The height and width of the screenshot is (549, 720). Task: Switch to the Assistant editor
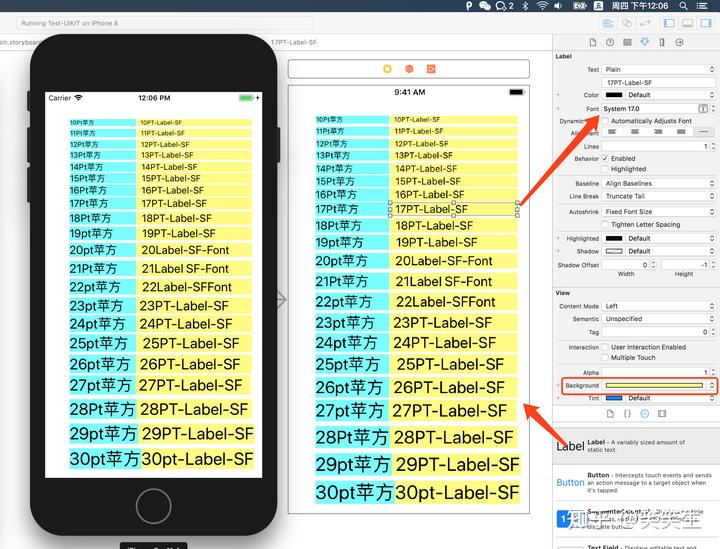[x=627, y=23]
